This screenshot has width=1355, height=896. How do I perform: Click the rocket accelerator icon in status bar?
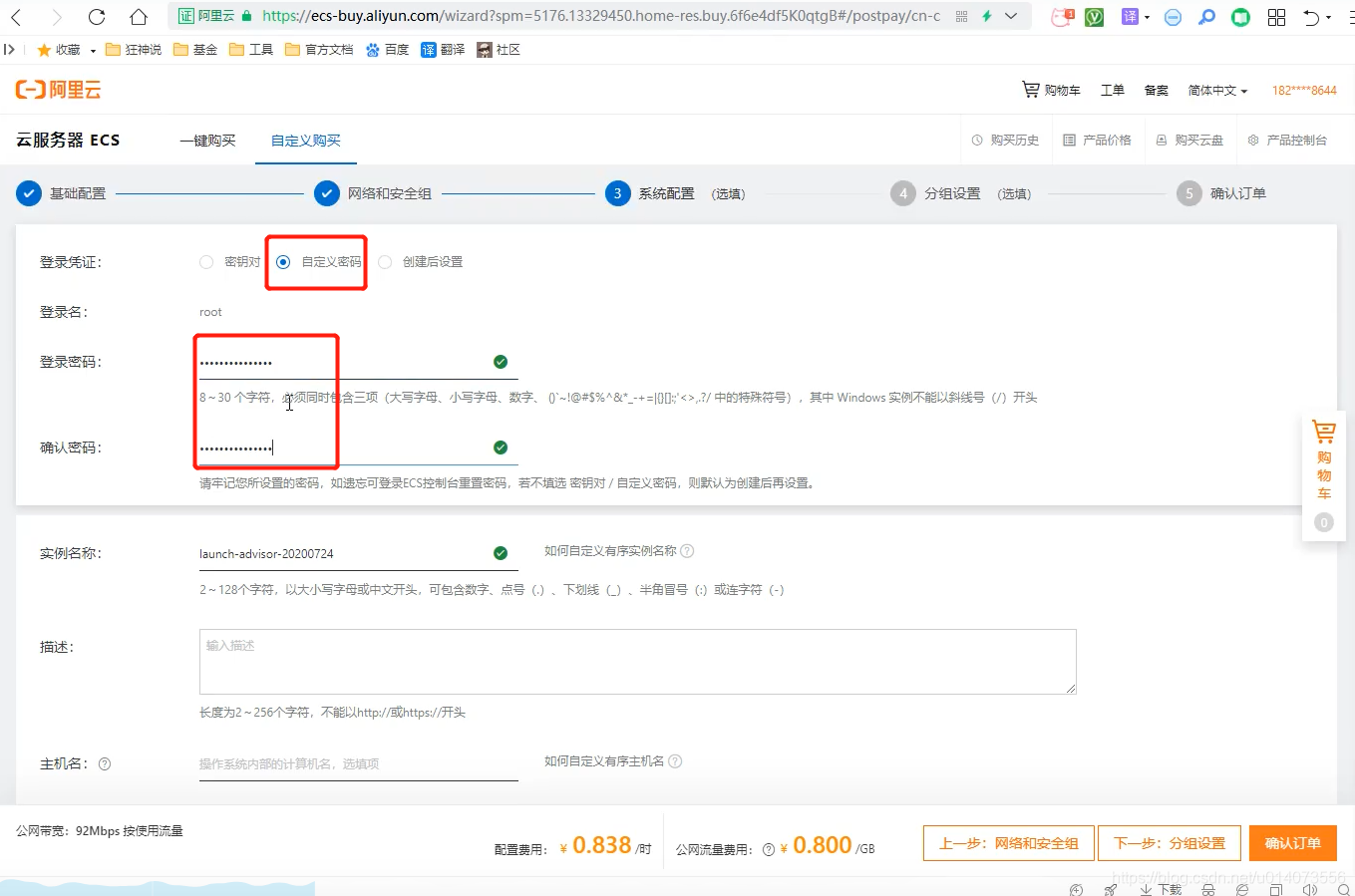point(1111,889)
